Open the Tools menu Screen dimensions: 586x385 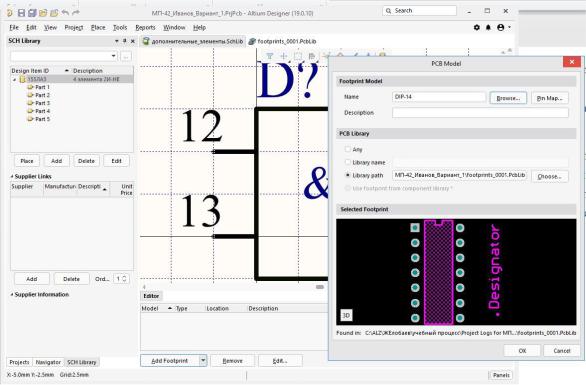tap(120, 27)
